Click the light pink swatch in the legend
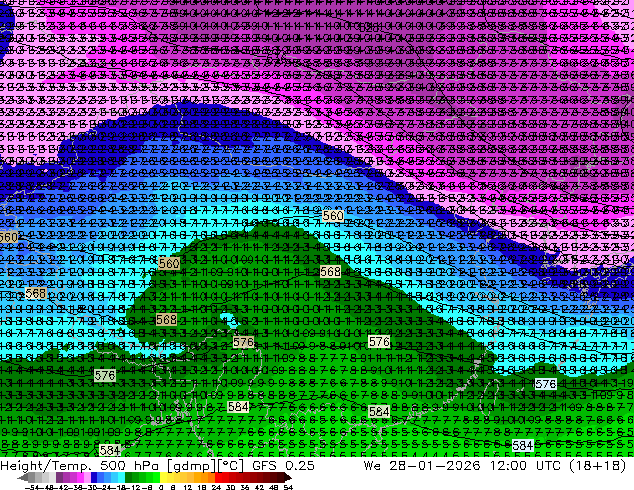634x490 pixels. [x=87, y=478]
